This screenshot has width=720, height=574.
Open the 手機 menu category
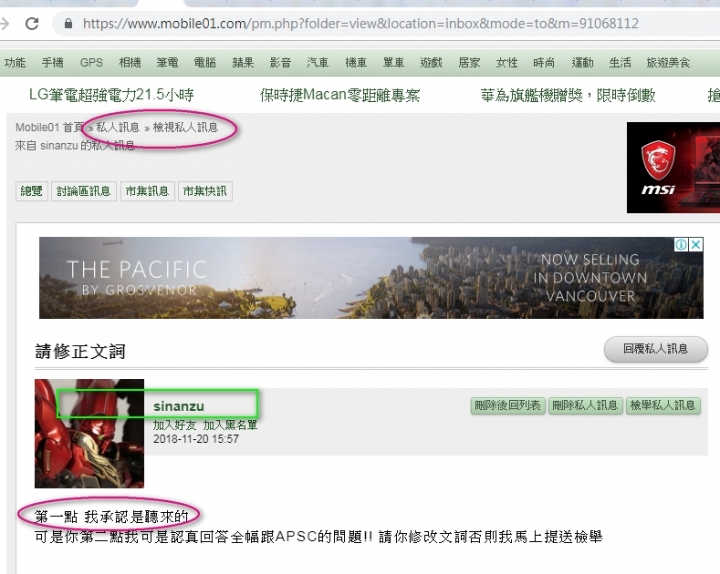(x=52, y=62)
